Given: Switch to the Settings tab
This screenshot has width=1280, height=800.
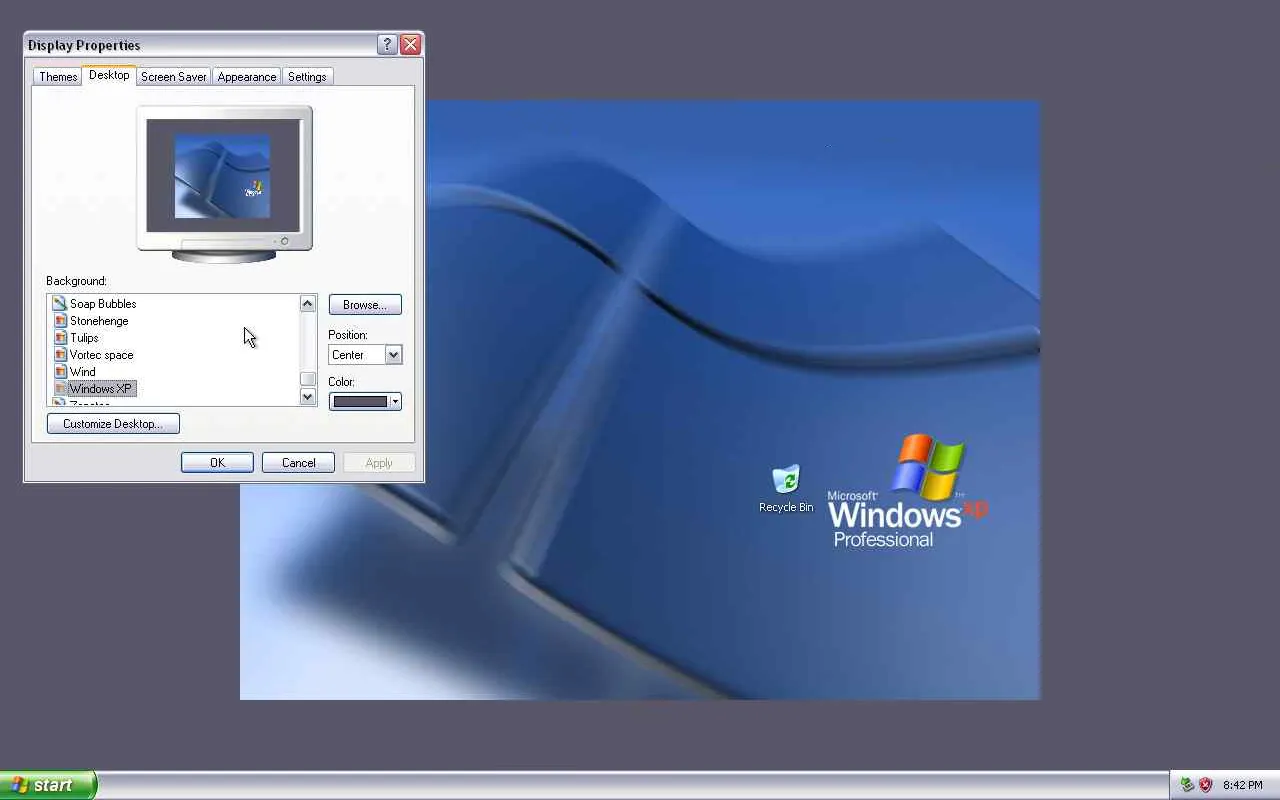Looking at the screenshot, I should tap(307, 77).
